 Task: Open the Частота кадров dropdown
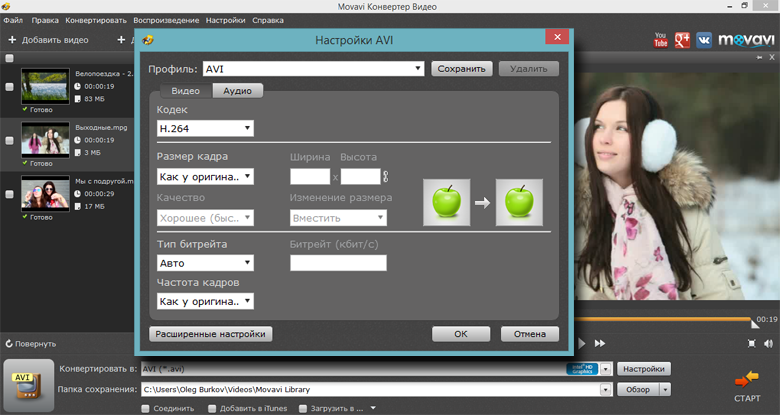(x=205, y=301)
